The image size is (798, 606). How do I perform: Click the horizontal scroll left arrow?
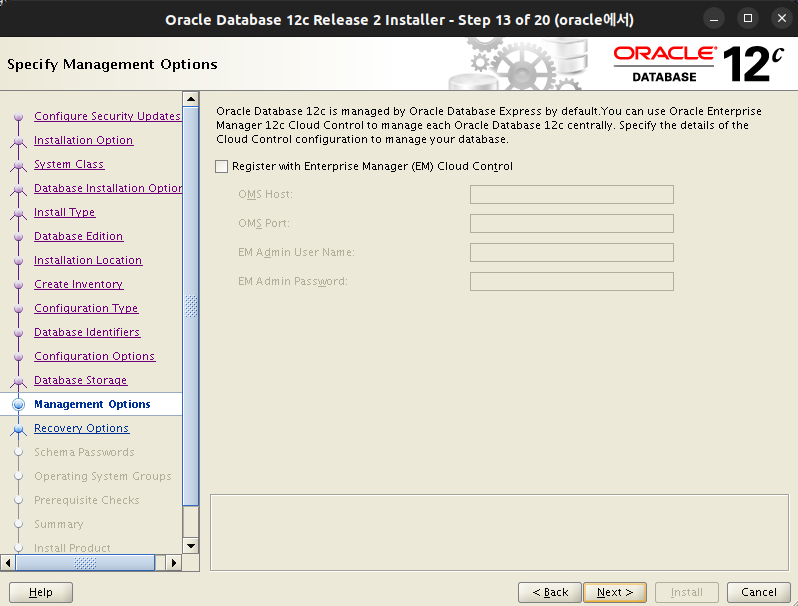pos(8,563)
